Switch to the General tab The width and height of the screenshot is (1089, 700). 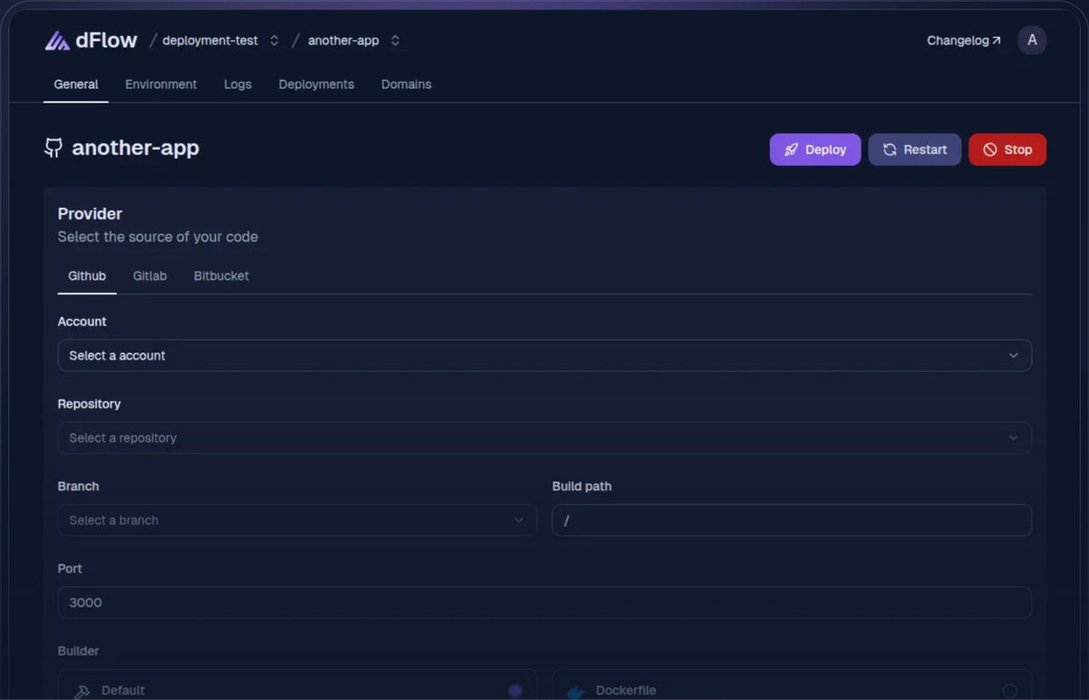click(76, 84)
